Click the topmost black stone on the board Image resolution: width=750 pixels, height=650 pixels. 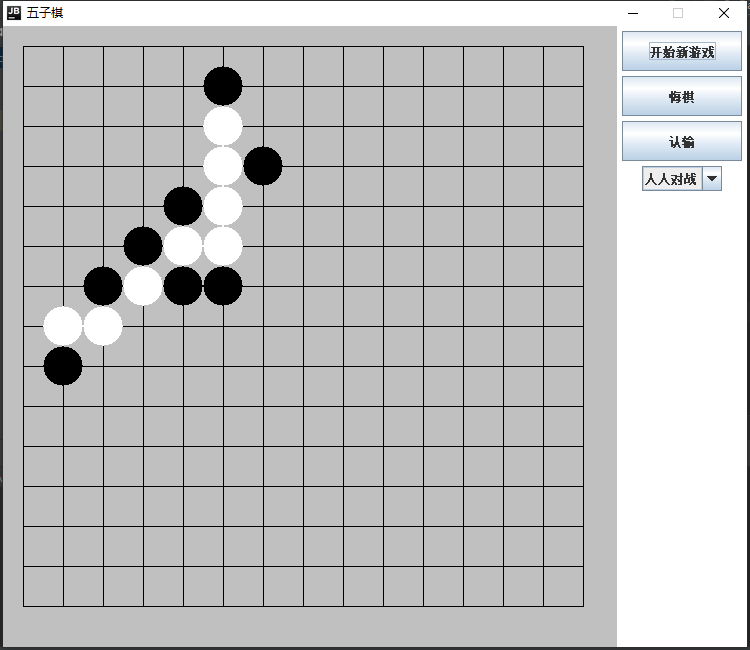[x=223, y=86]
